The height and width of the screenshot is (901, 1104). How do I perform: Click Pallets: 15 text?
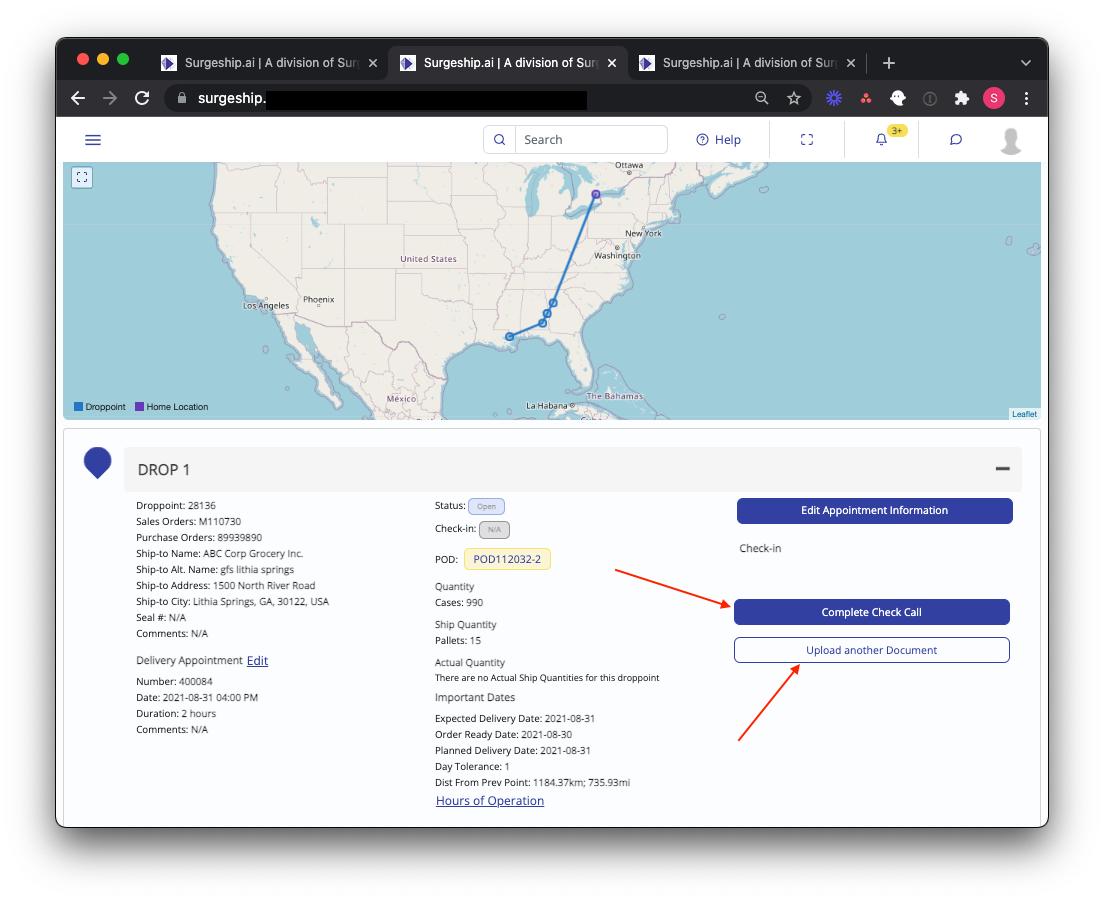[458, 641]
